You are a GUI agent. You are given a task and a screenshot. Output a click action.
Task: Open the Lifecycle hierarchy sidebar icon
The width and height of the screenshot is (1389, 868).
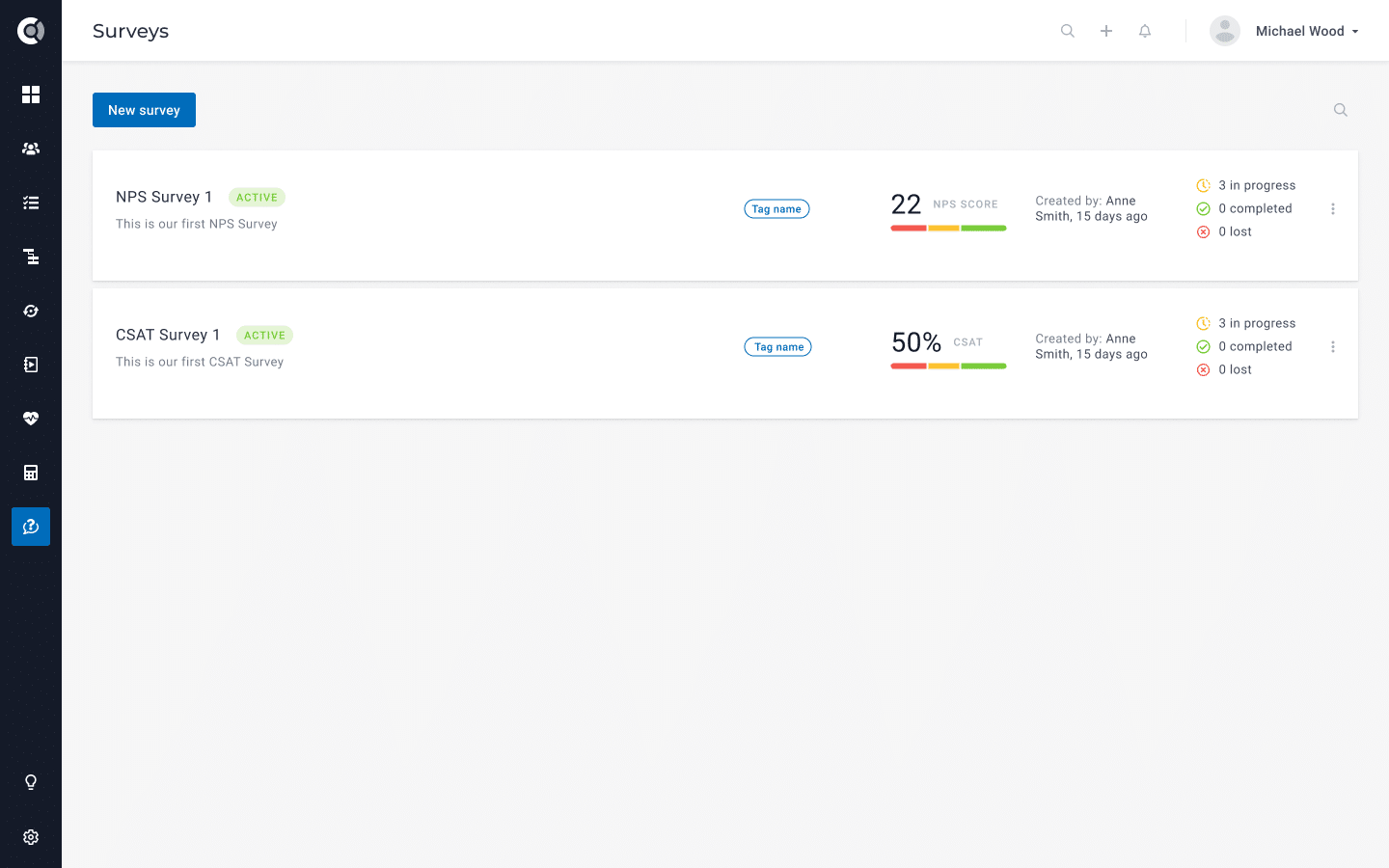(31, 257)
